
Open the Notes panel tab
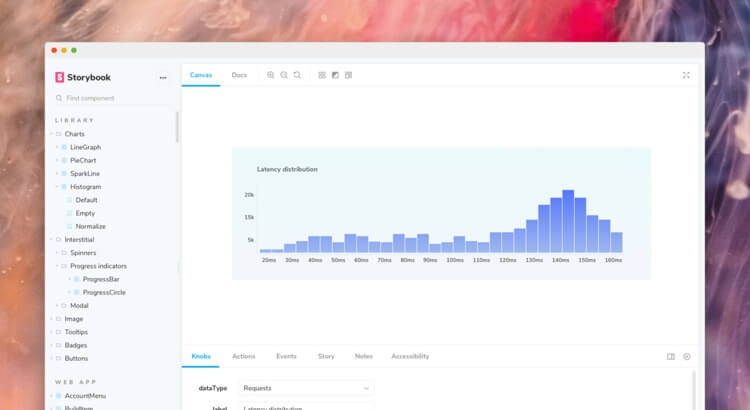(364, 356)
